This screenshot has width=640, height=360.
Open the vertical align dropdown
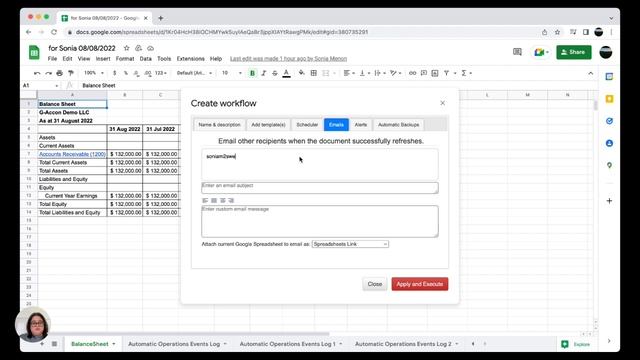[x=364, y=73]
